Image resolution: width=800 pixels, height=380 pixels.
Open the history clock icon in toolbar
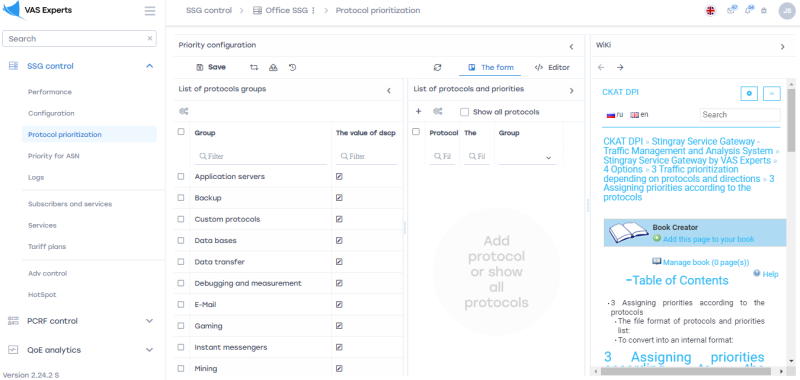click(292, 67)
